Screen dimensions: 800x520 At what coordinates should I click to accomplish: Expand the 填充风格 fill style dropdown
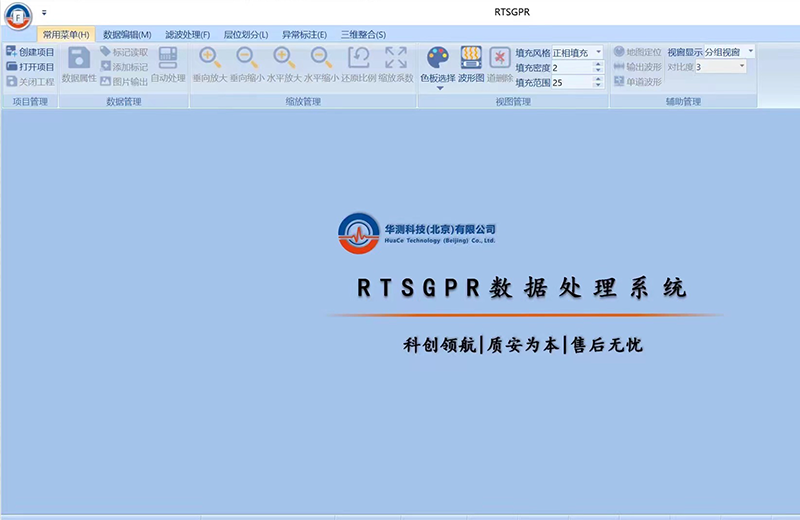coord(598,52)
